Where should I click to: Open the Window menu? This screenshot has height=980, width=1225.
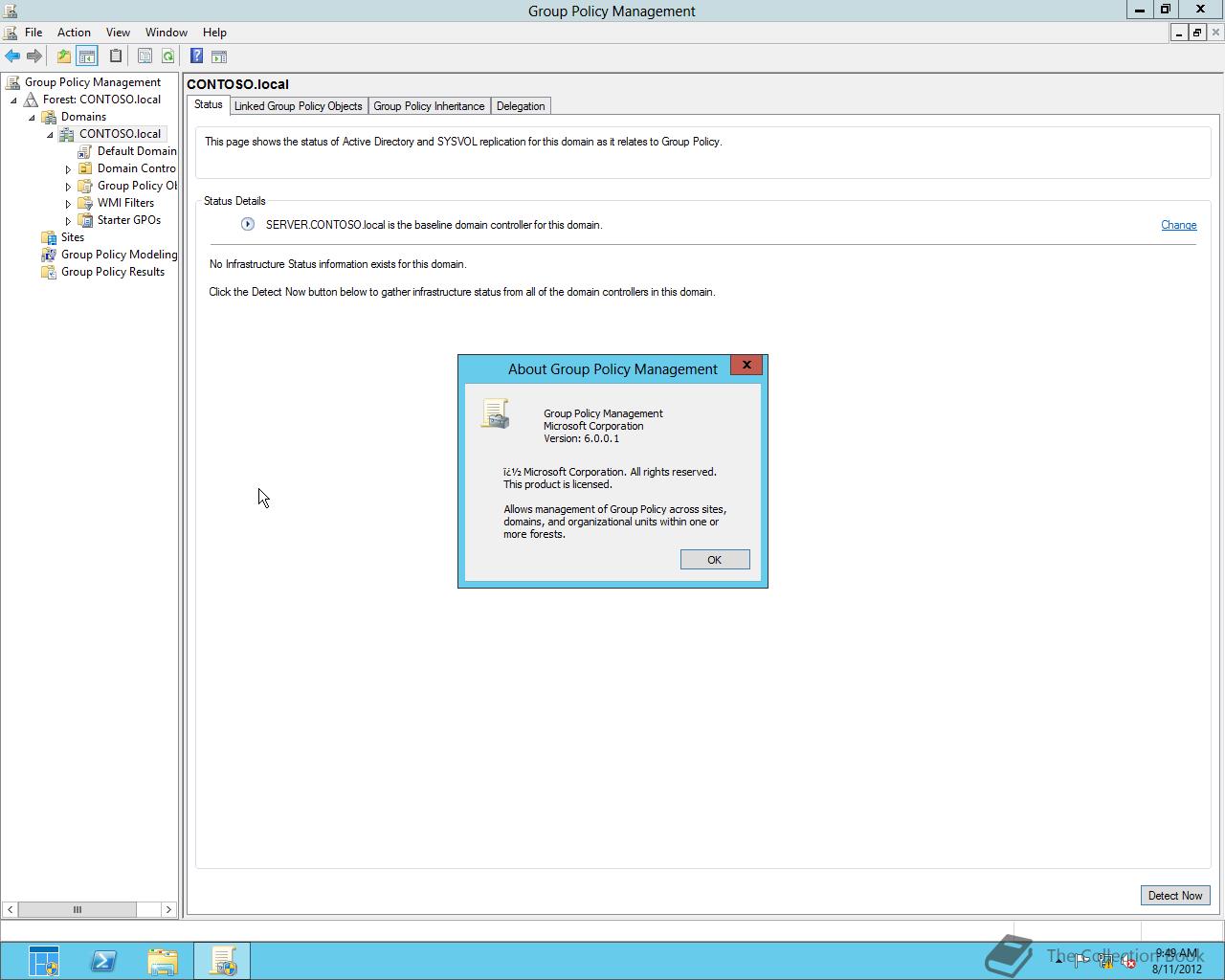[167, 33]
